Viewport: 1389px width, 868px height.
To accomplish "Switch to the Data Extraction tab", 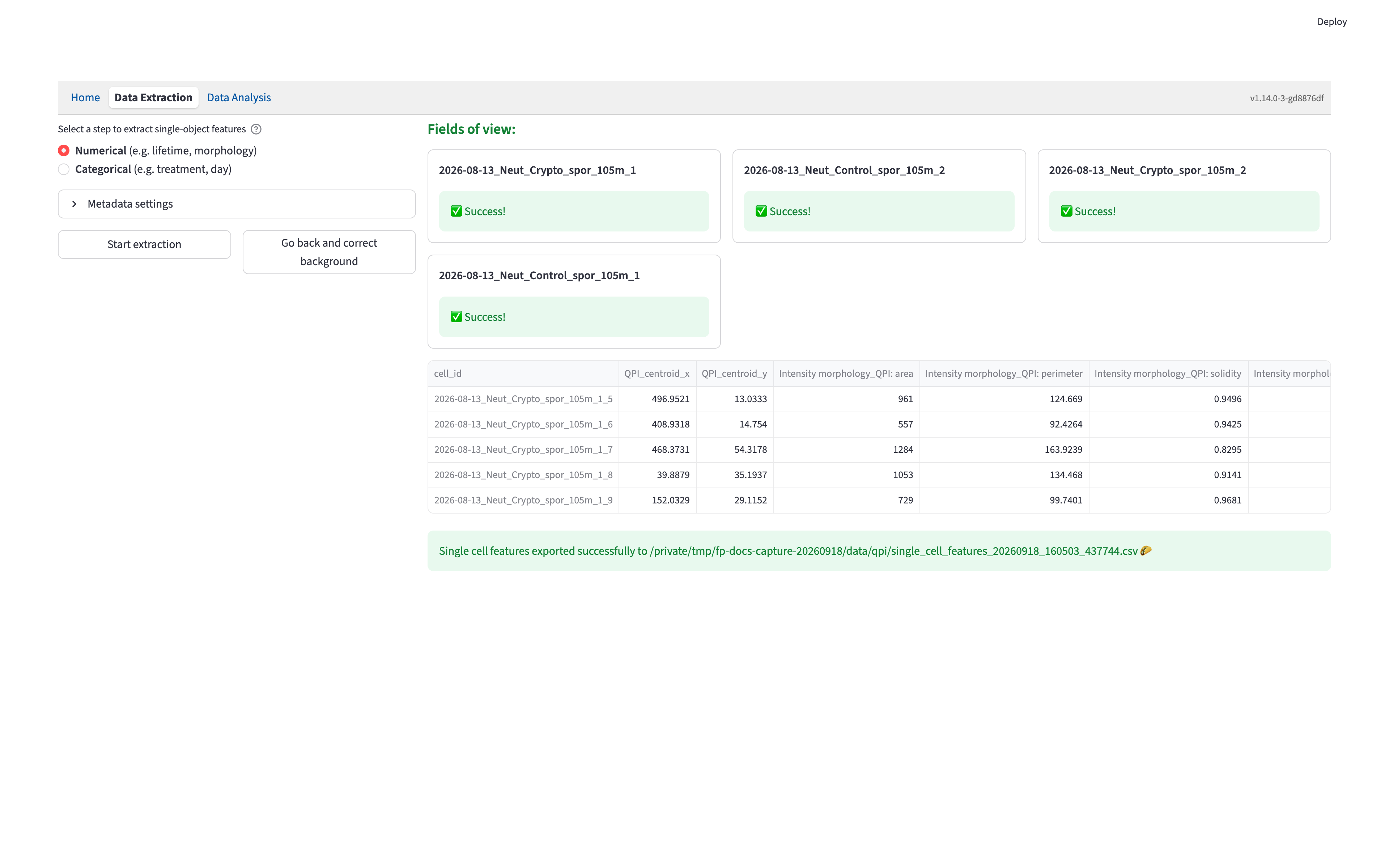I will tap(153, 98).
